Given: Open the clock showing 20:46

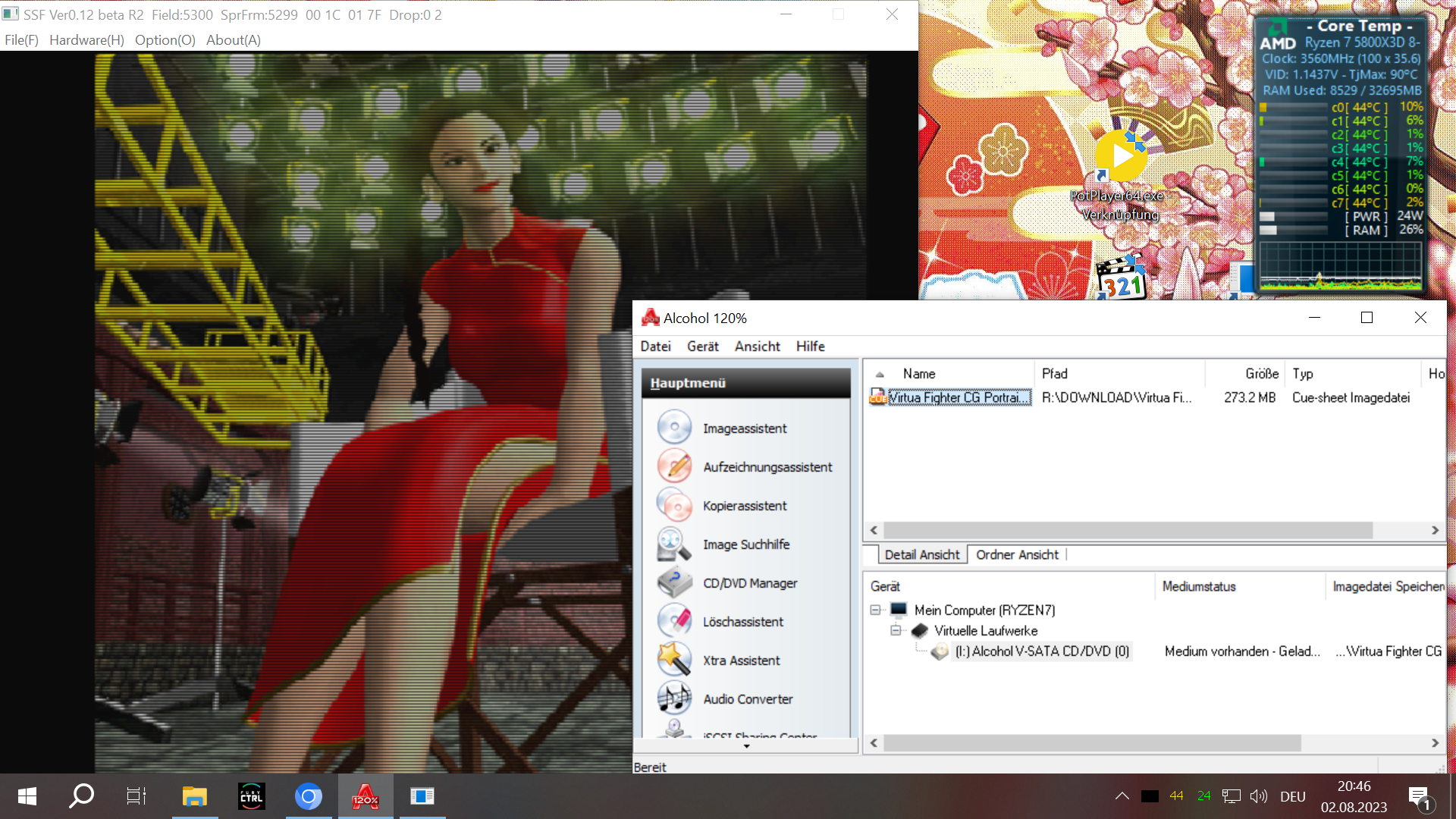Looking at the screenshot, I should point(1354,786).
